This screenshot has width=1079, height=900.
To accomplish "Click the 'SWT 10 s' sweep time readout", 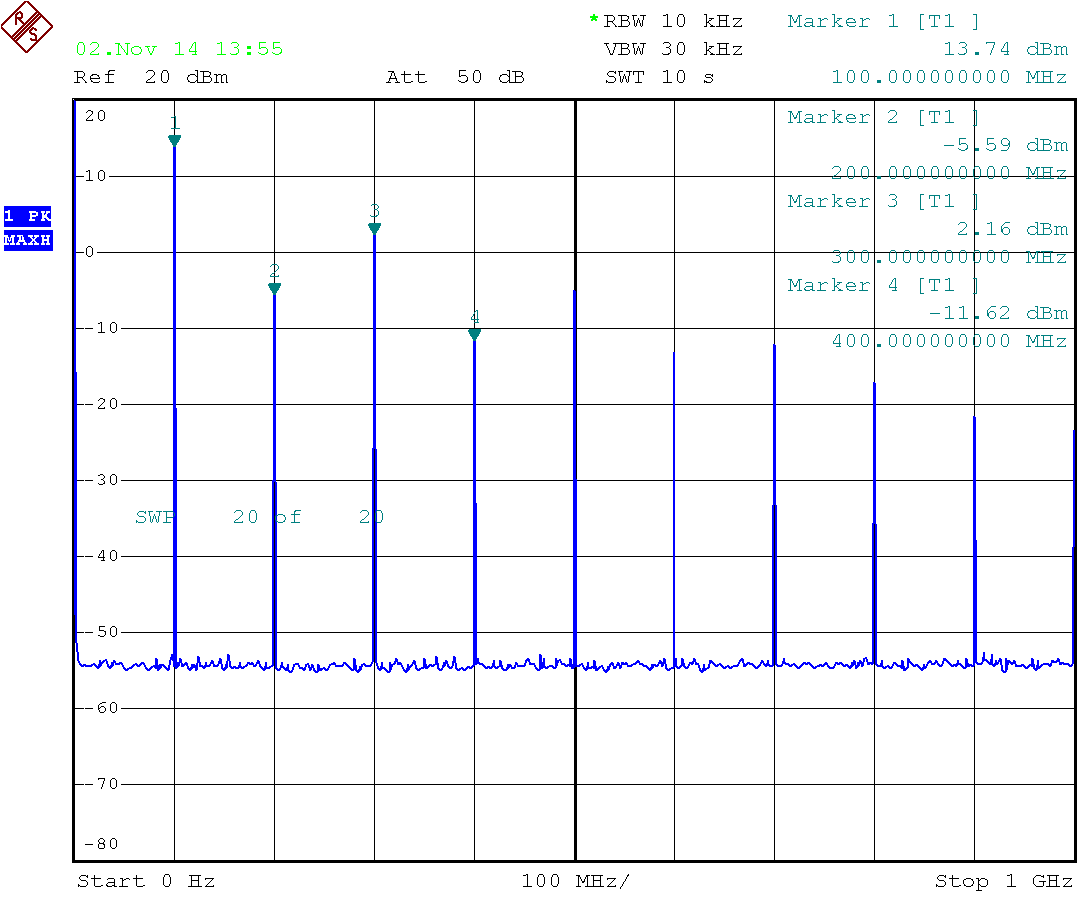I will pyautogui.click(x=659, y=77).
